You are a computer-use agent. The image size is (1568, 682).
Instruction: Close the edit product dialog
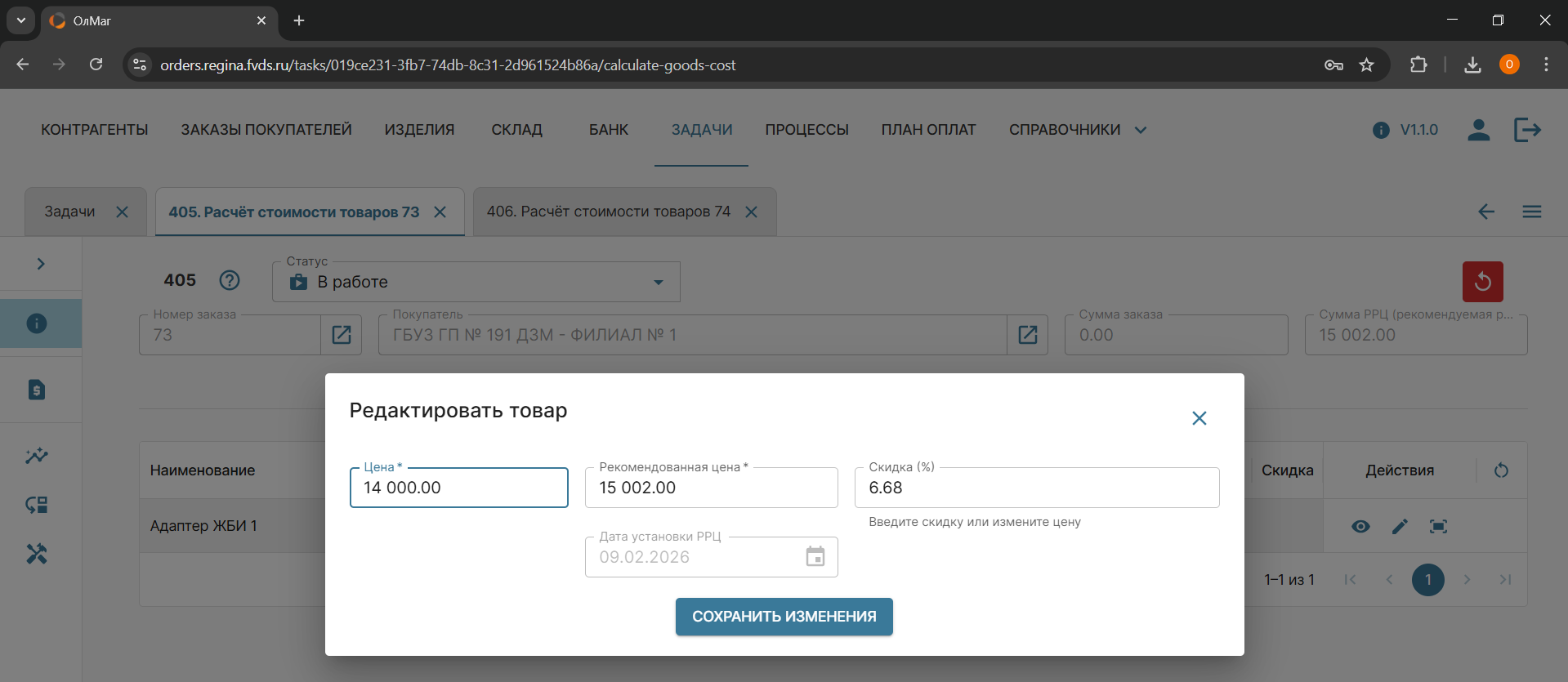1199,418
